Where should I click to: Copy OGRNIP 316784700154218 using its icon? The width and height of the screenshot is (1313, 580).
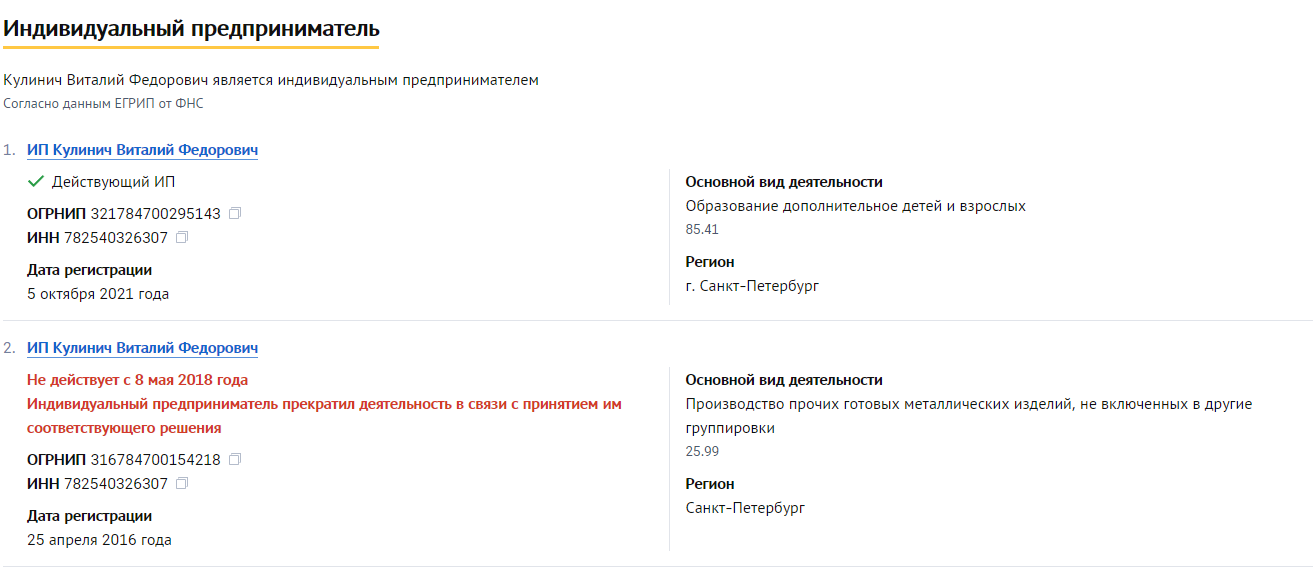(x=235, y=460)
